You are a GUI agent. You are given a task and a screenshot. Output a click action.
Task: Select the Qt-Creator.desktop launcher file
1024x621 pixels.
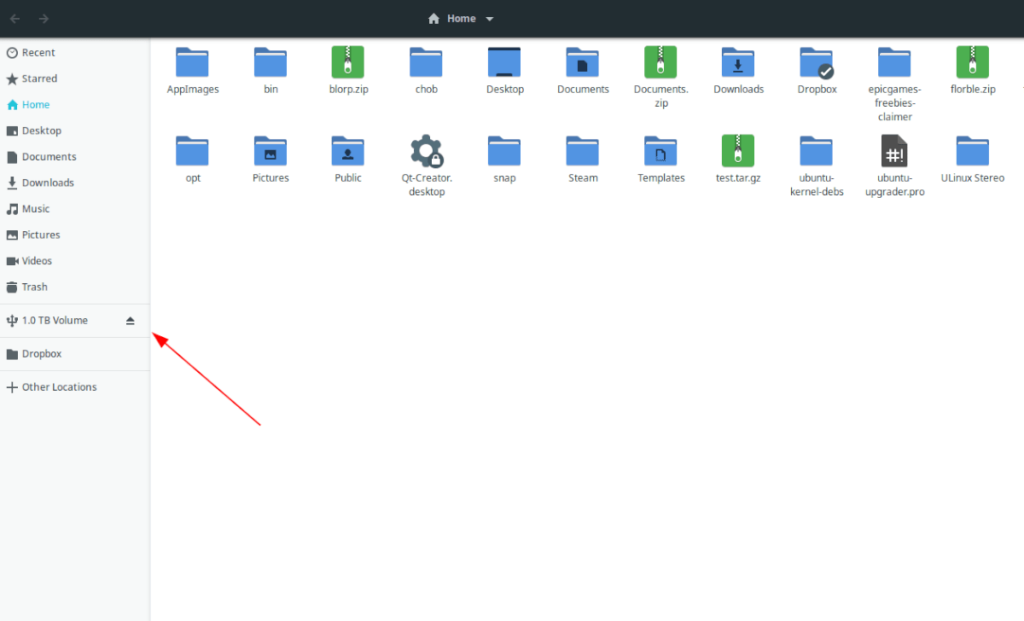coord(426,151)
